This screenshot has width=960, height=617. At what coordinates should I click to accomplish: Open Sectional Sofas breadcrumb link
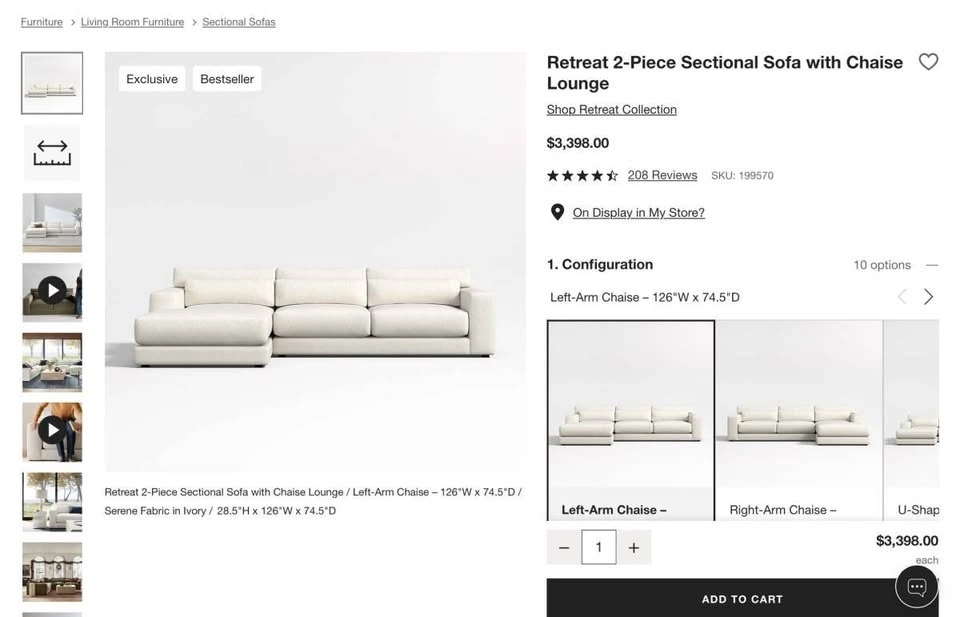coord(238,22)
